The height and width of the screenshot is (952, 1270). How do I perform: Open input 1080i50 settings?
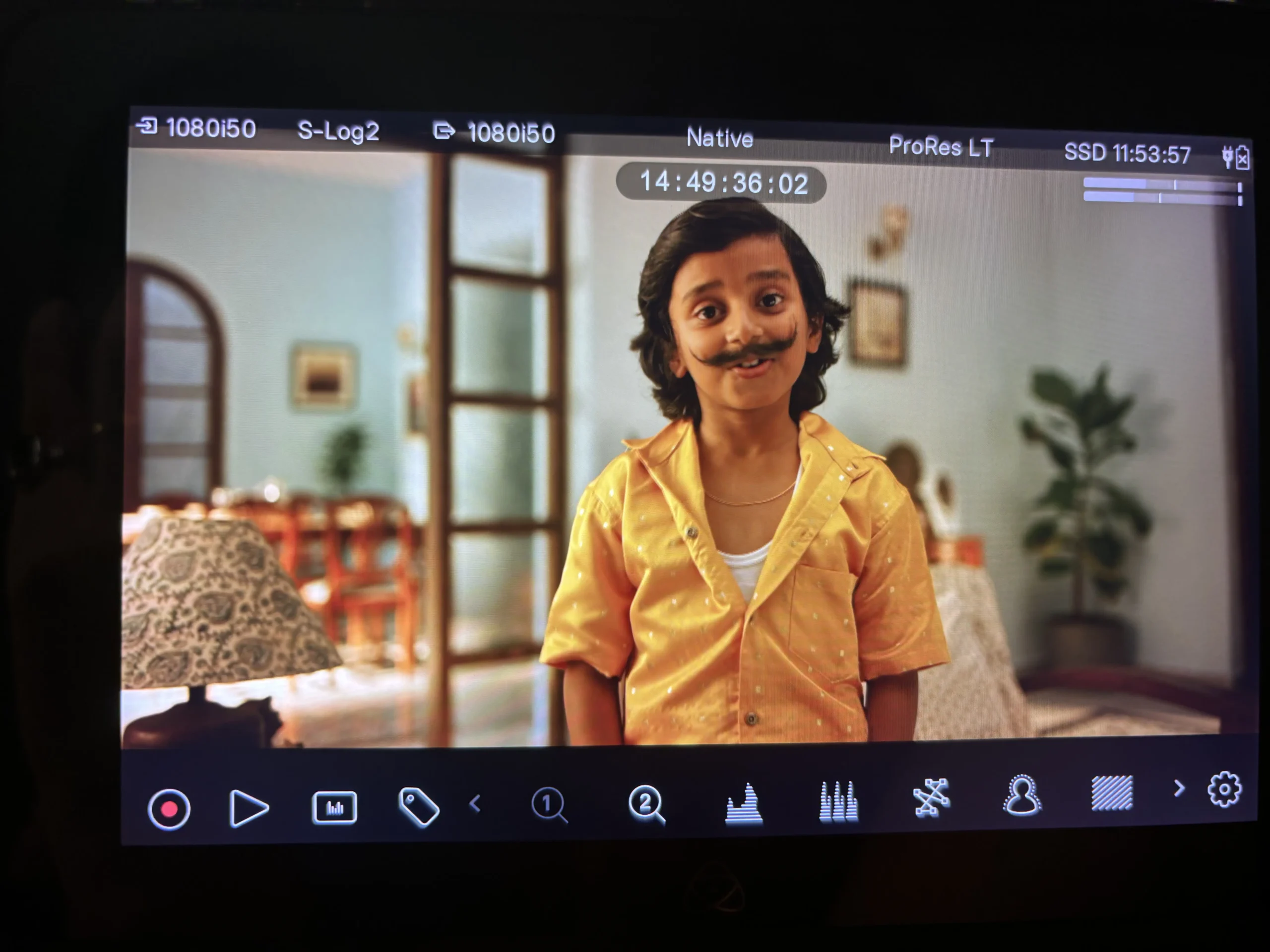point(197,128)
